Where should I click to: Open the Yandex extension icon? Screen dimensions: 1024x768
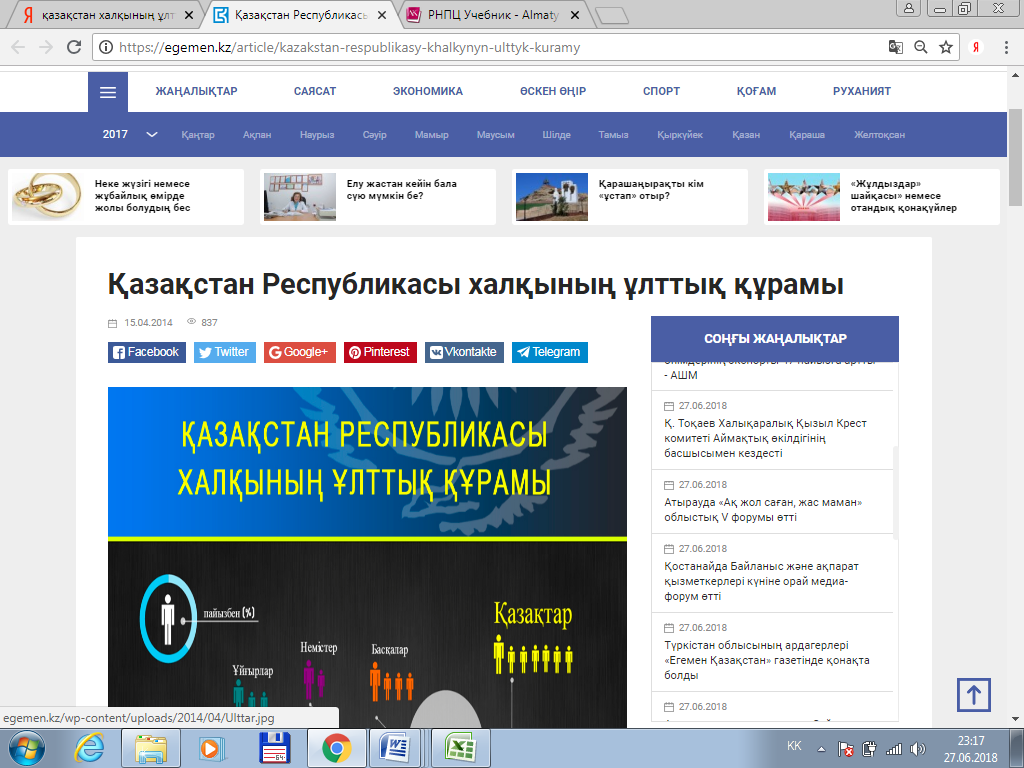click(x=976, y=47)
